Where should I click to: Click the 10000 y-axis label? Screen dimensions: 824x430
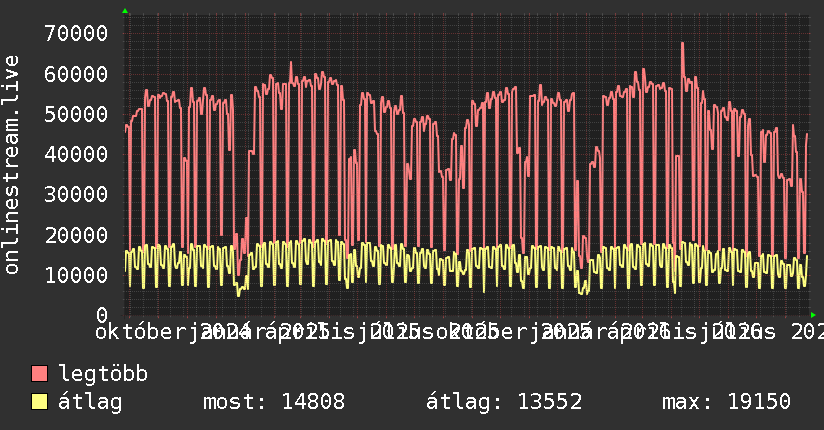[76, 275]
